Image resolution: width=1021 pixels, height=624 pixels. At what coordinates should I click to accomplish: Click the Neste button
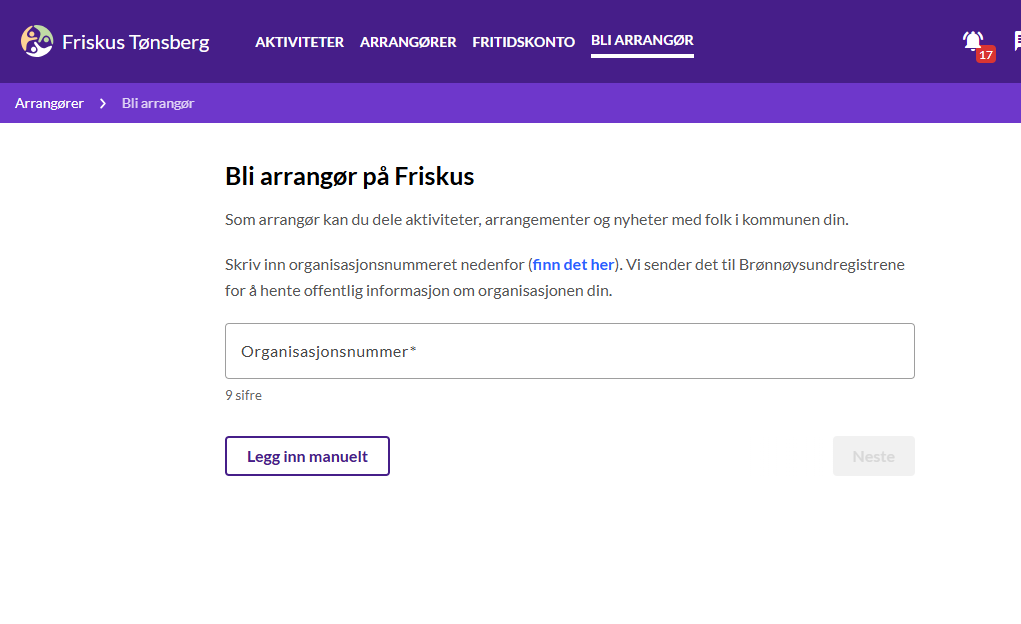point(874,456)
